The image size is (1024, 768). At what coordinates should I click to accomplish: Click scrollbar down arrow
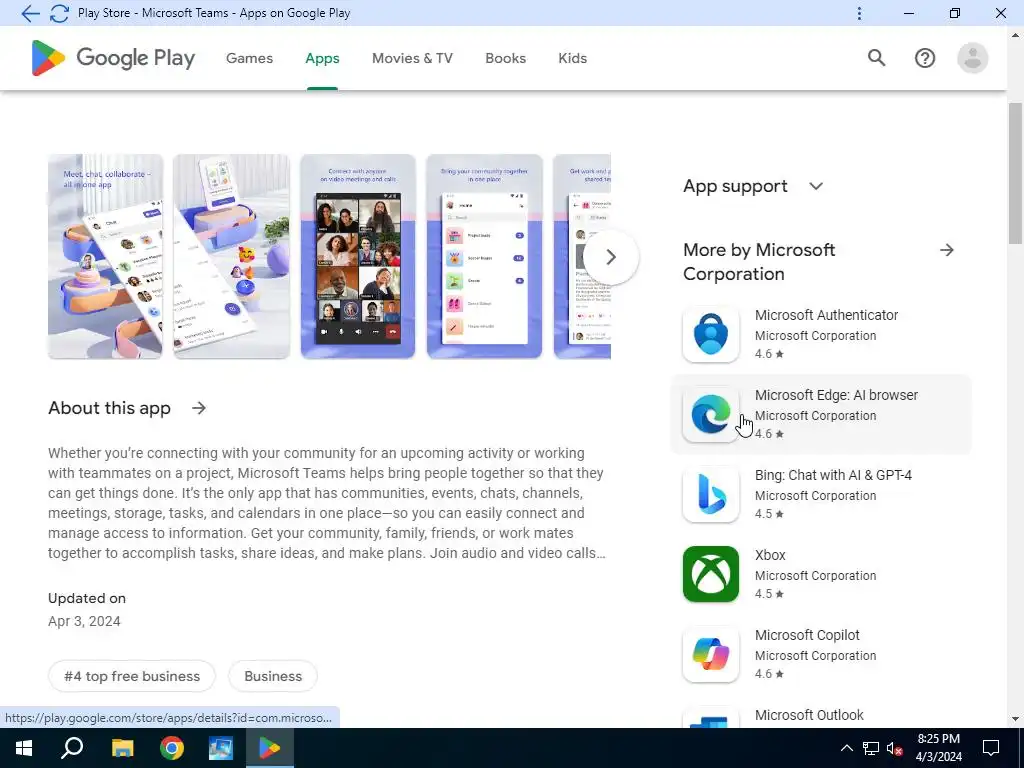(x=1016, y=720)
